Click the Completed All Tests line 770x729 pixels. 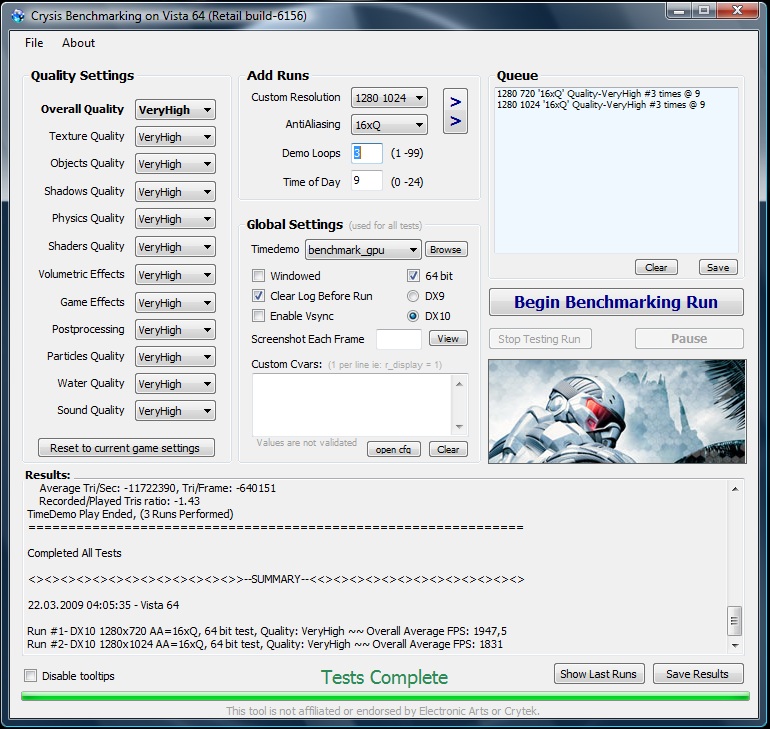pos(74,553)
